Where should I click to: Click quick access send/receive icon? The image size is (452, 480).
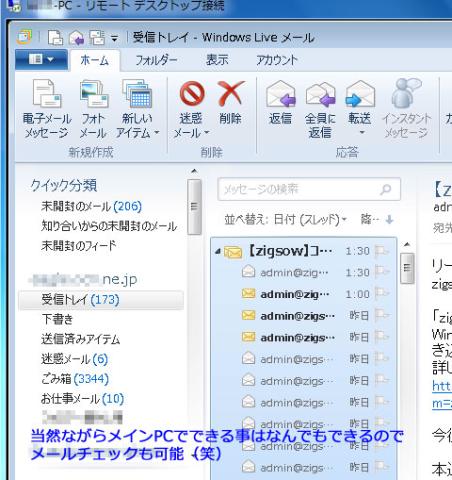click(x=97, y=38)
